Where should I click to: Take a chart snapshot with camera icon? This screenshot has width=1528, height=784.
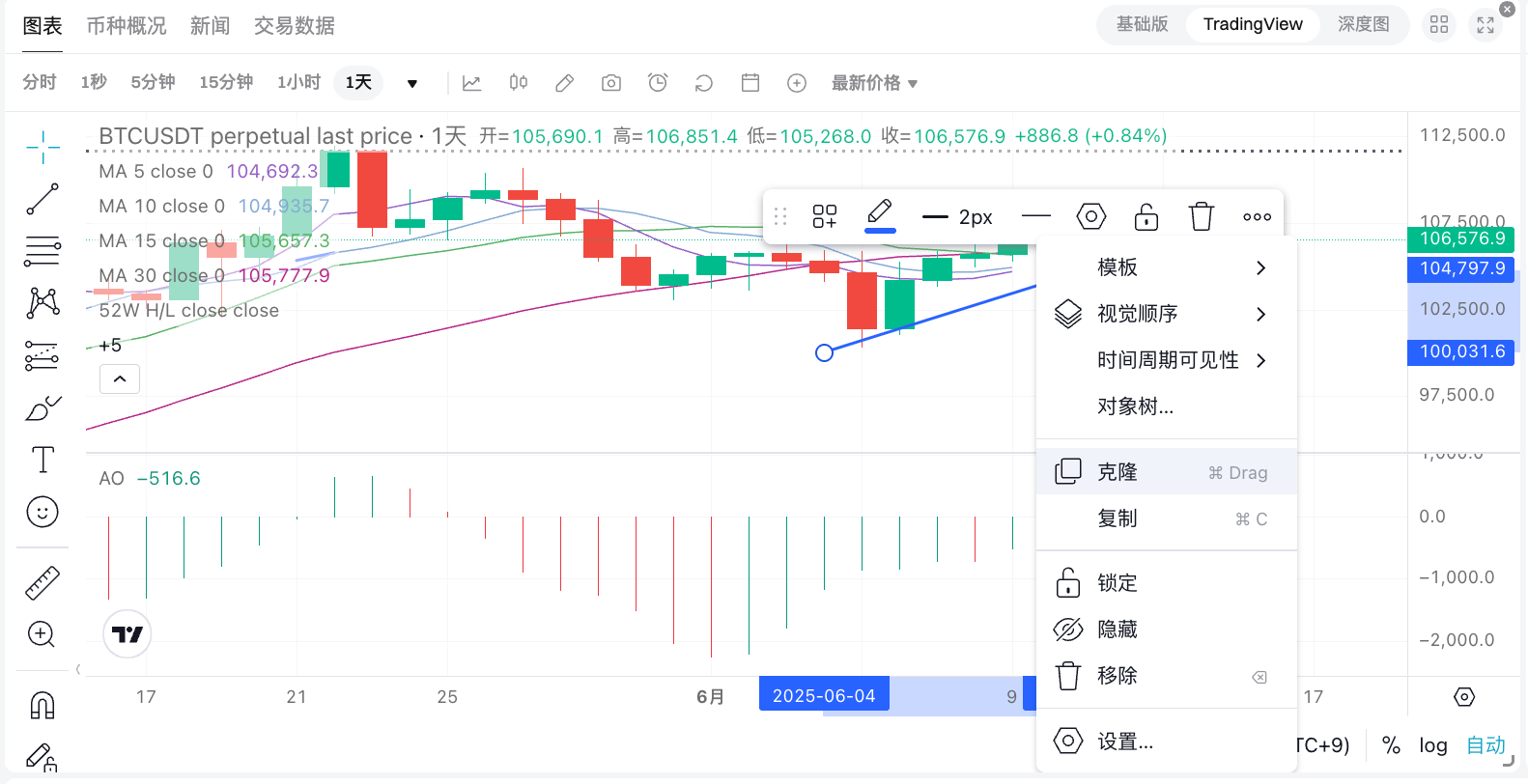point(610,83)
